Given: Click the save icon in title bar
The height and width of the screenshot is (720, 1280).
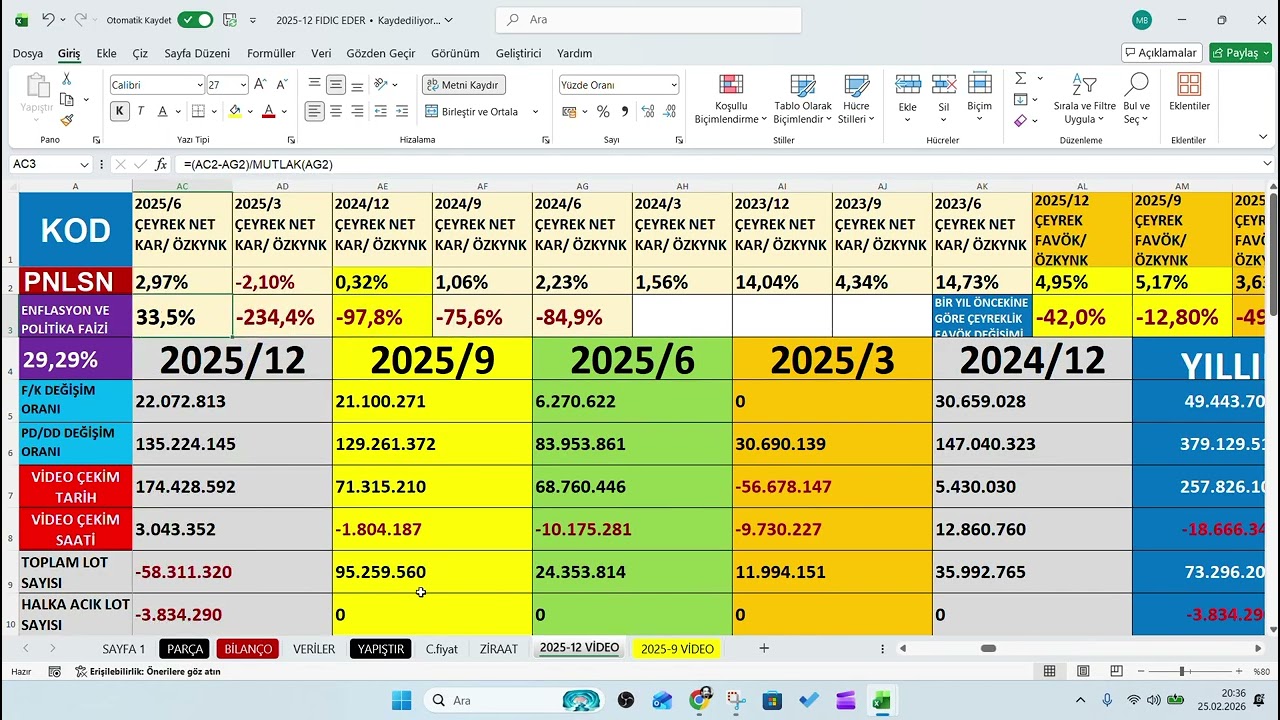Looking at the screenshot, I should 230,20.
